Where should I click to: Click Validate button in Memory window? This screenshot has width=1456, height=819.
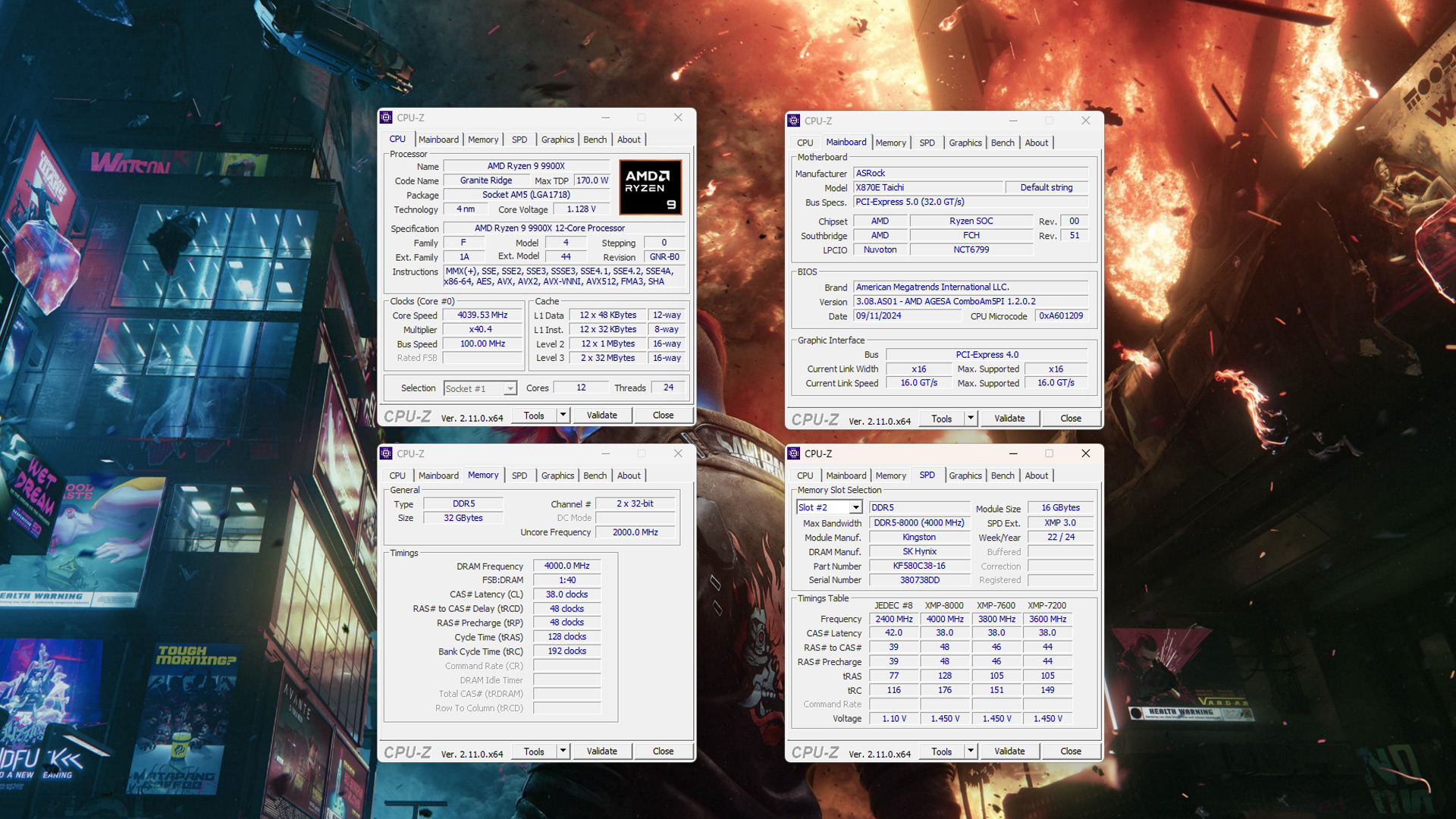click(602, 751)
